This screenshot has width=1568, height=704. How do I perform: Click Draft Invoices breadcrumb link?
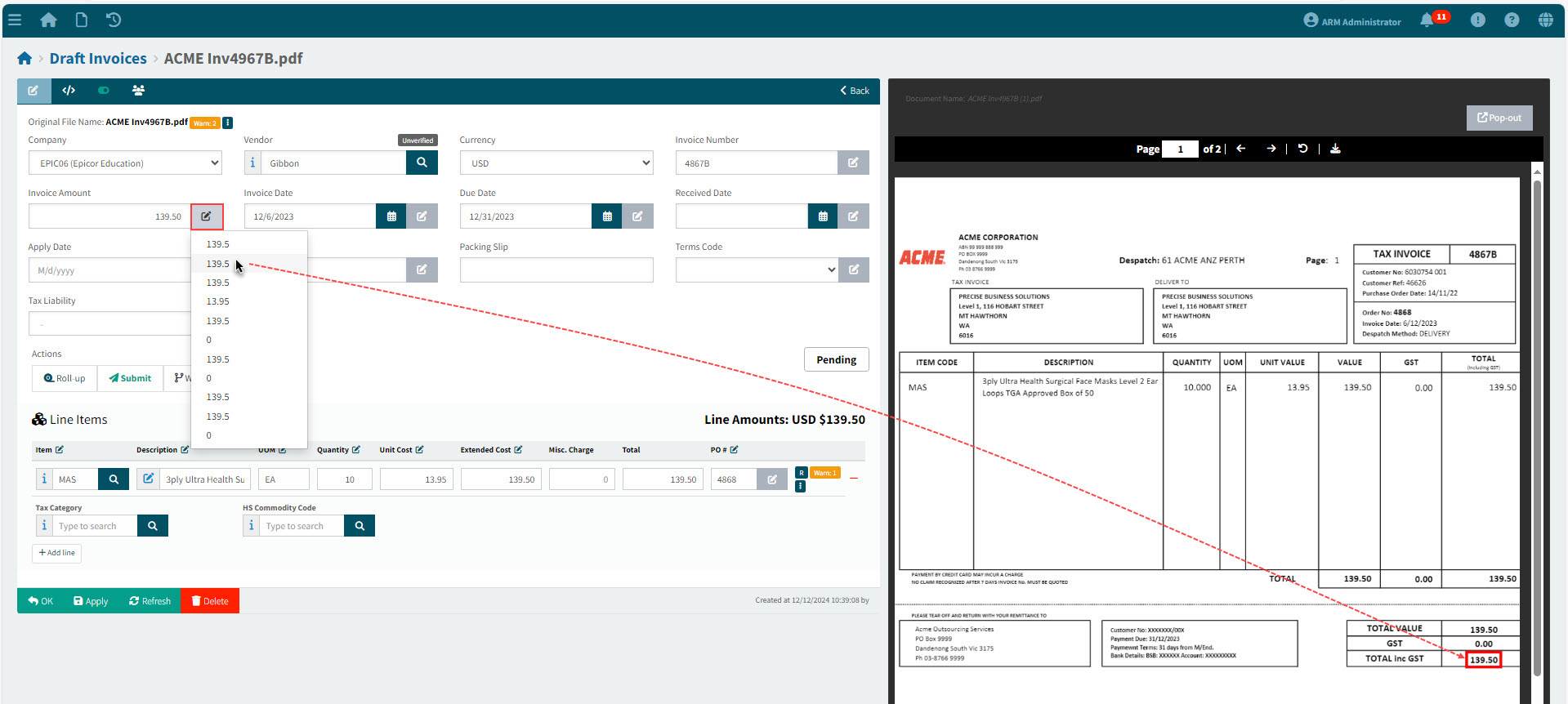[x=98, y=59]
